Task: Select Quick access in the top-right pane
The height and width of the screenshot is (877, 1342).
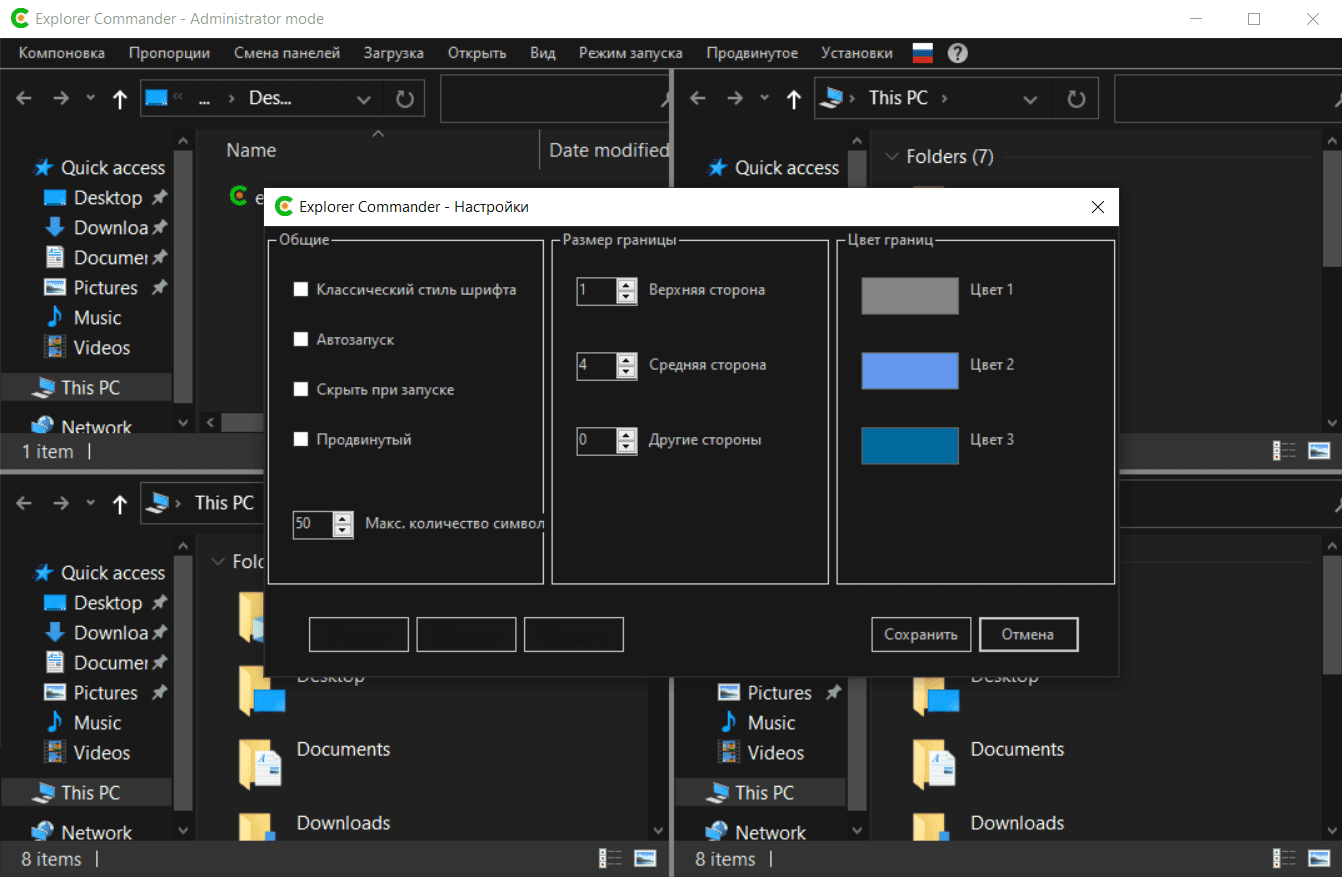Action: point(786,168)
